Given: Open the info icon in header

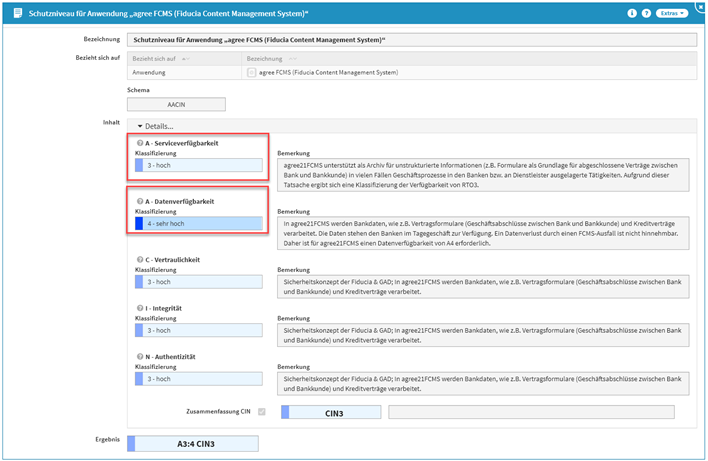Looking at the screenshot, I should (x=632, y=13).
